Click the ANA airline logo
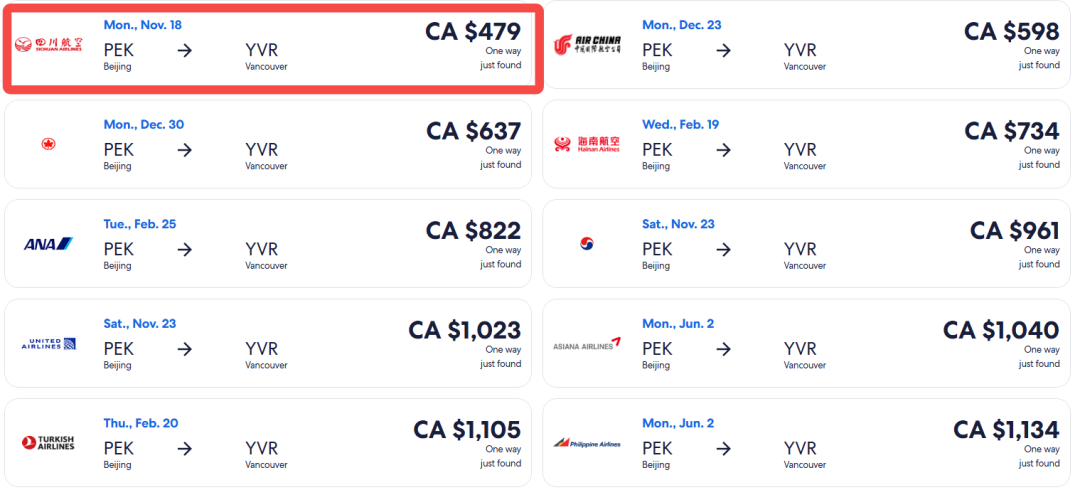1080x490 pixels. click(x=48, y=243)
